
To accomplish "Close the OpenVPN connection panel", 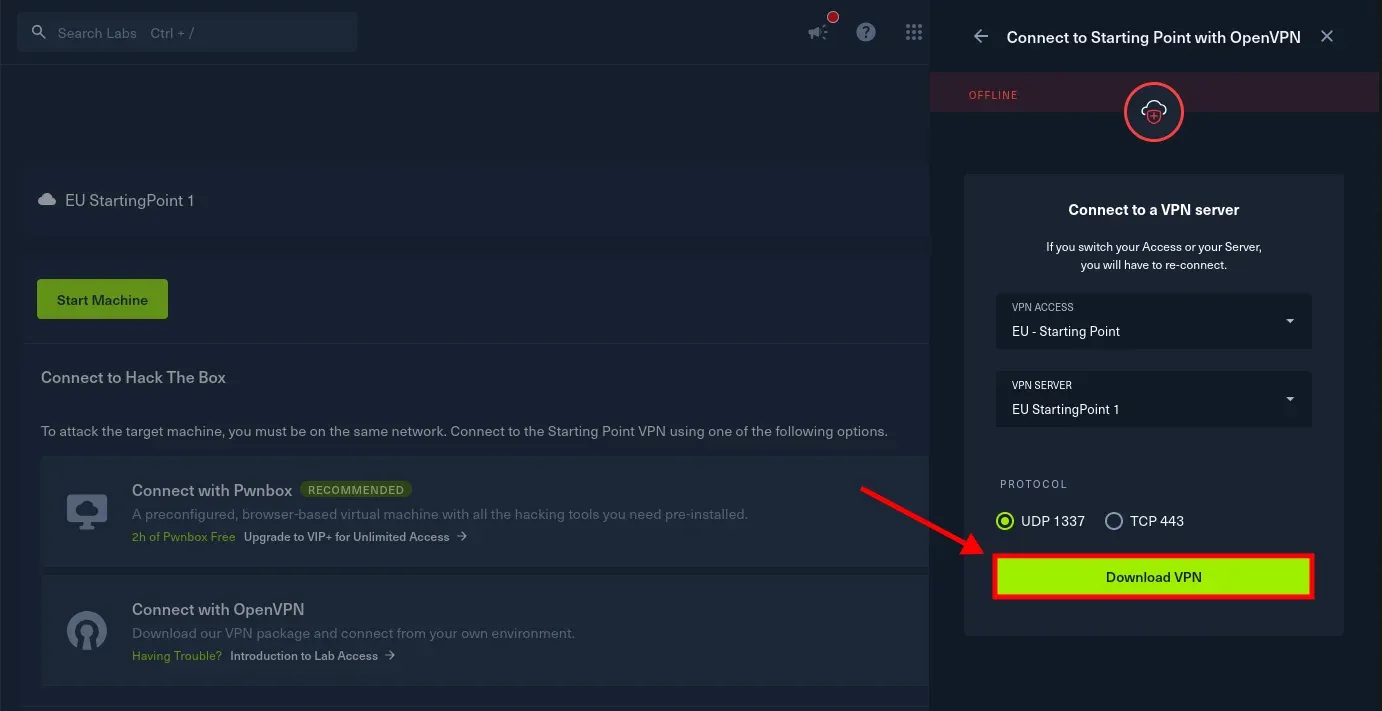I will point(1327,37).
